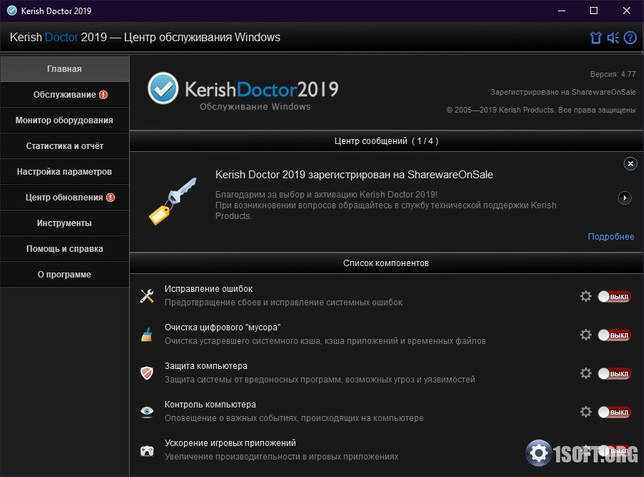This screenshot has height=477, width=644.
Task: Close the Kerish Doctor window
Action: [x=626, y=11]
